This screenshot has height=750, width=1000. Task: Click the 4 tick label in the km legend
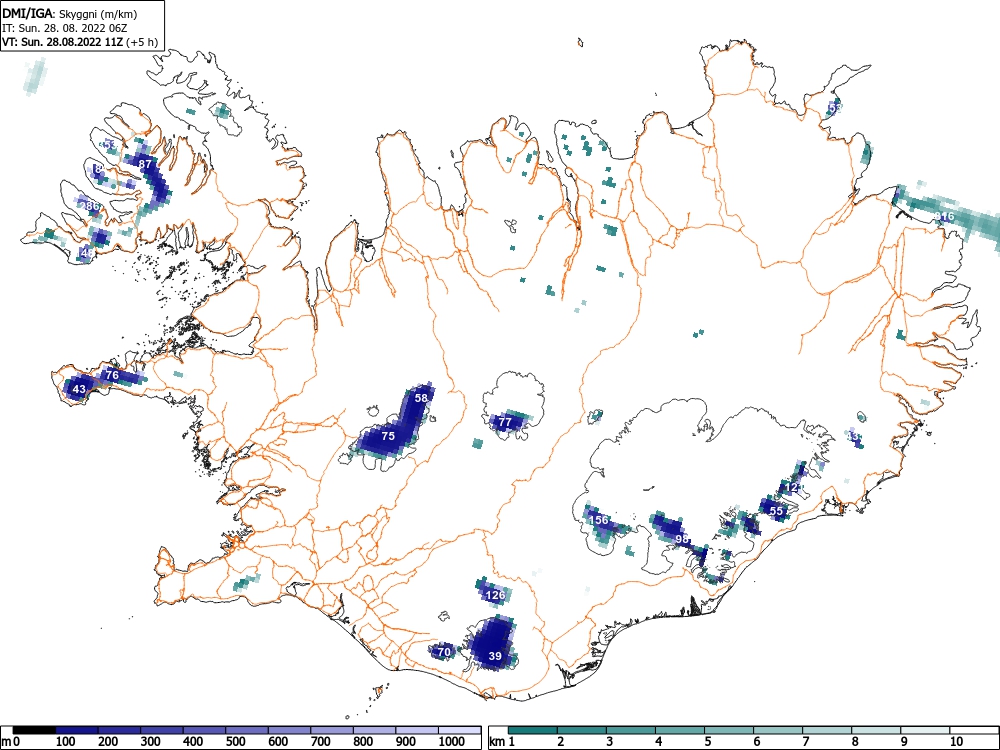659,742
